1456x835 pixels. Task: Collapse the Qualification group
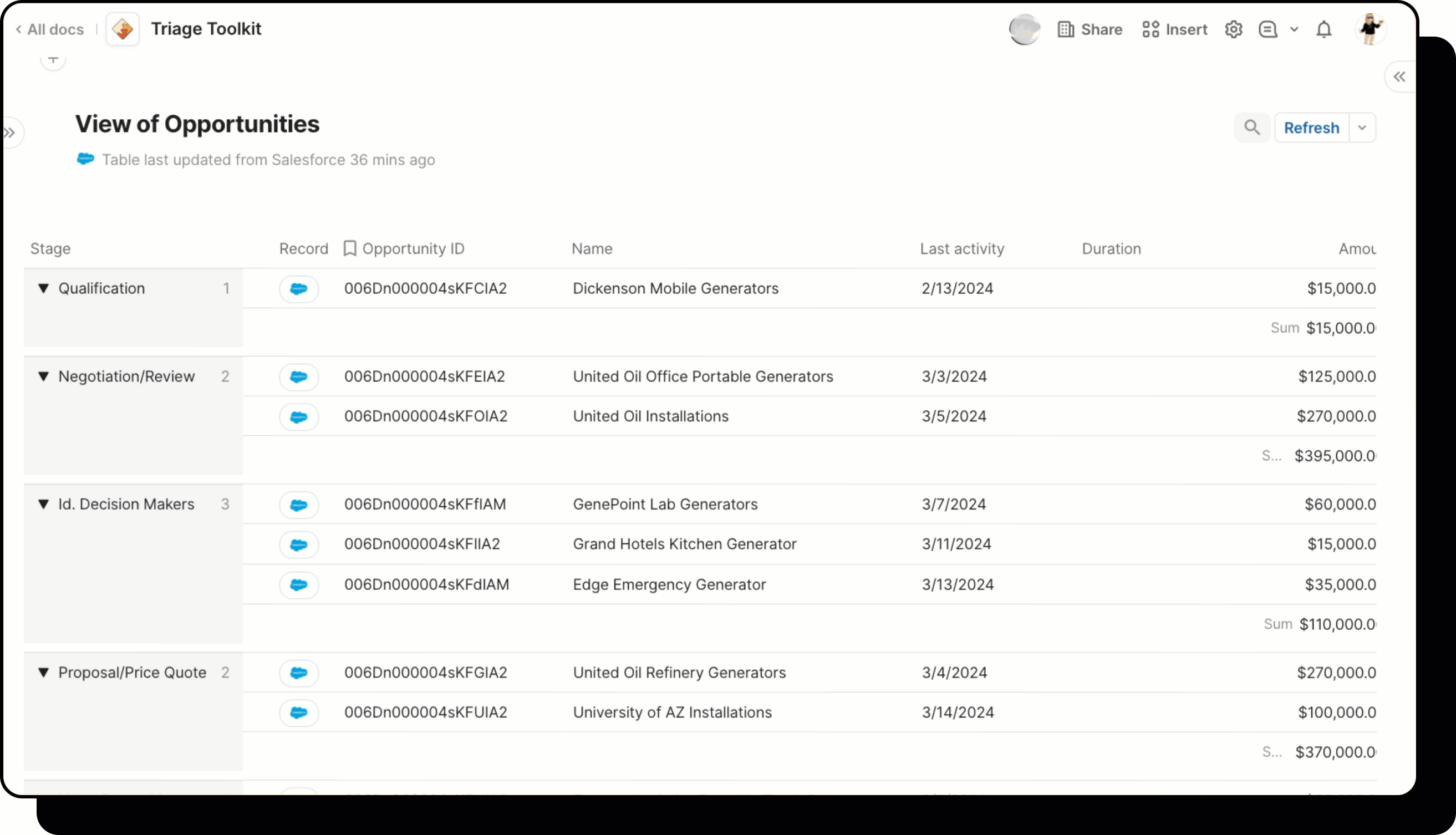tap(44, 288)
